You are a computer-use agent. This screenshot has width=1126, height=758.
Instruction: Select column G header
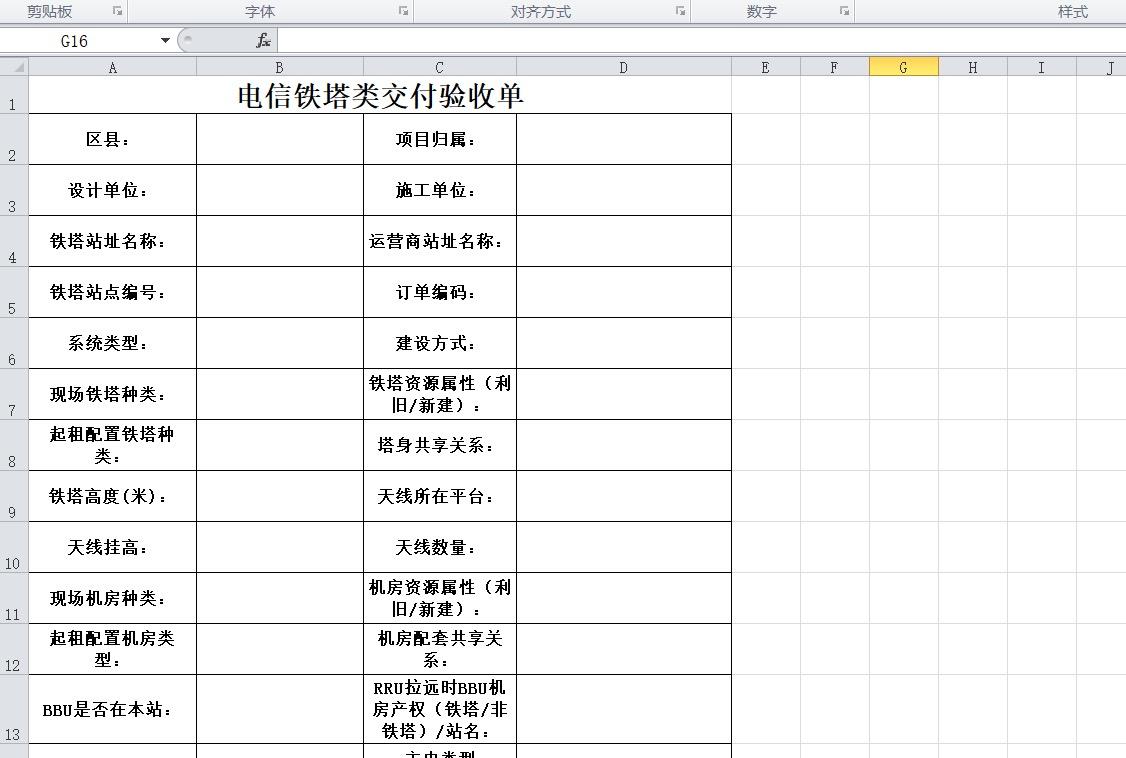pos(903,67)
